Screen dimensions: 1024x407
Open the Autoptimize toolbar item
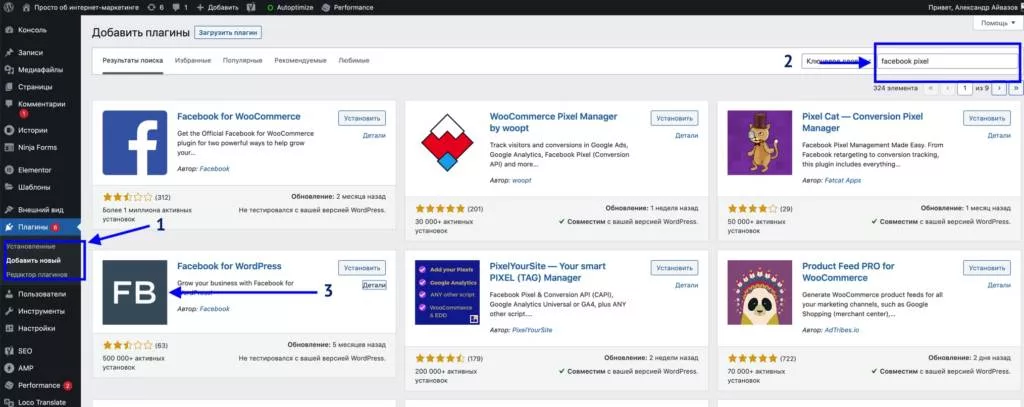click(291, 7)
